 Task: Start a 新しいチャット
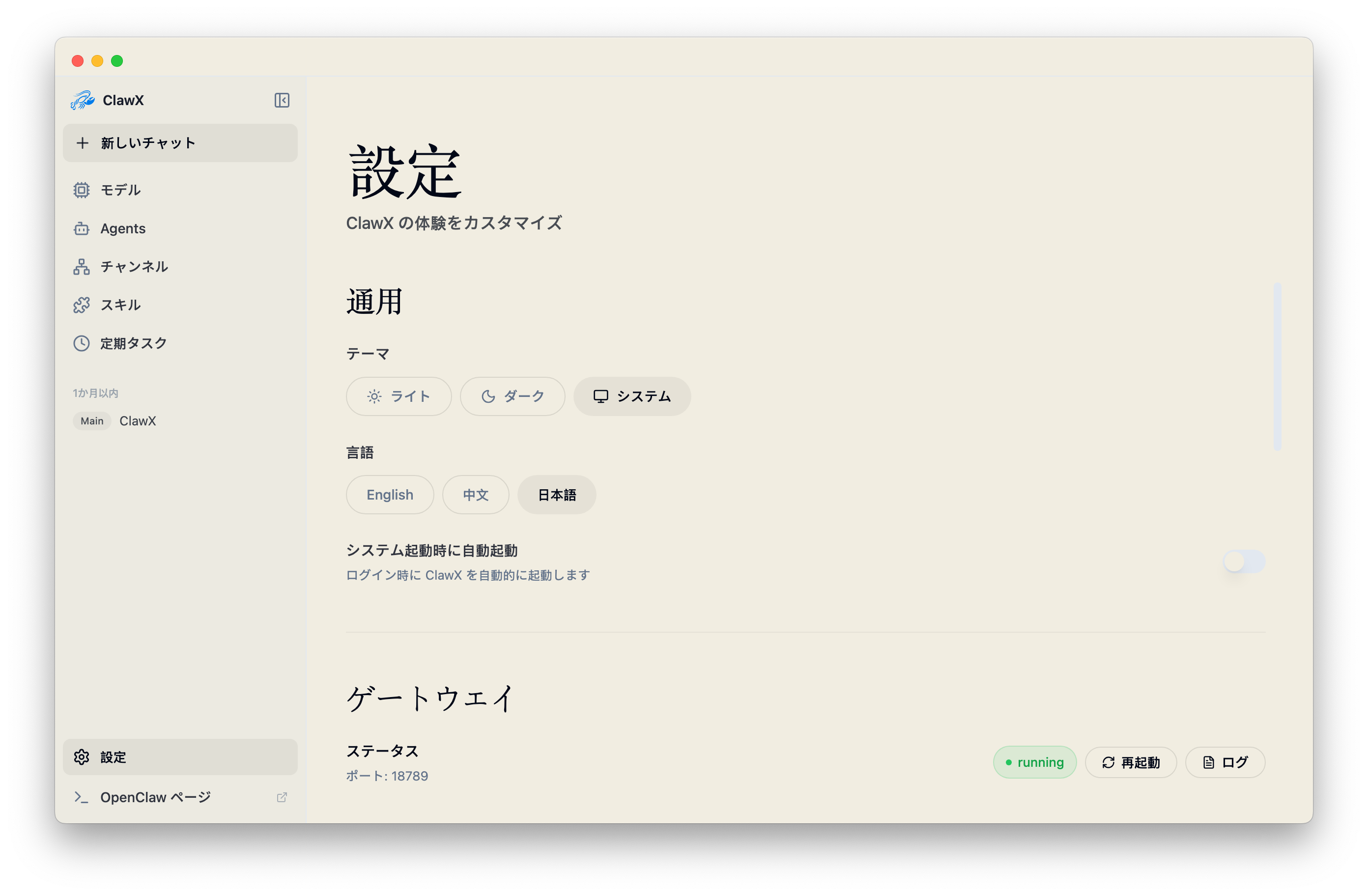click(180, 143)
